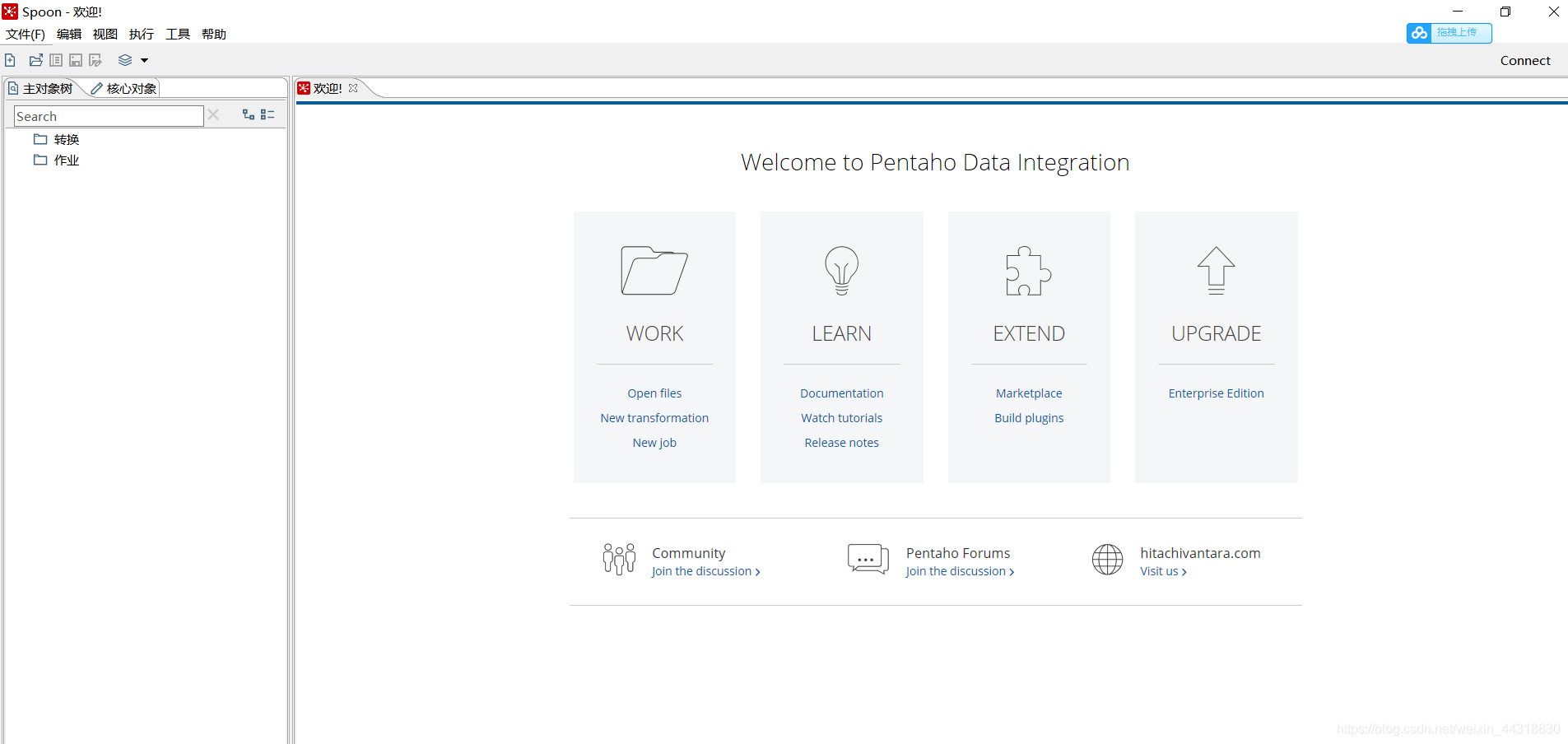Click Community's Join the discussion link

point(705,571)
